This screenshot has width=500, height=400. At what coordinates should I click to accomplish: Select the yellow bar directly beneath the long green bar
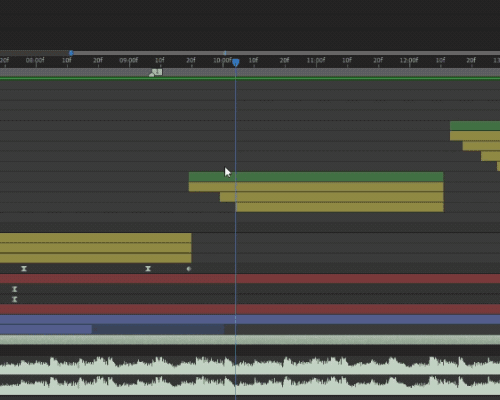coord(316,187)
